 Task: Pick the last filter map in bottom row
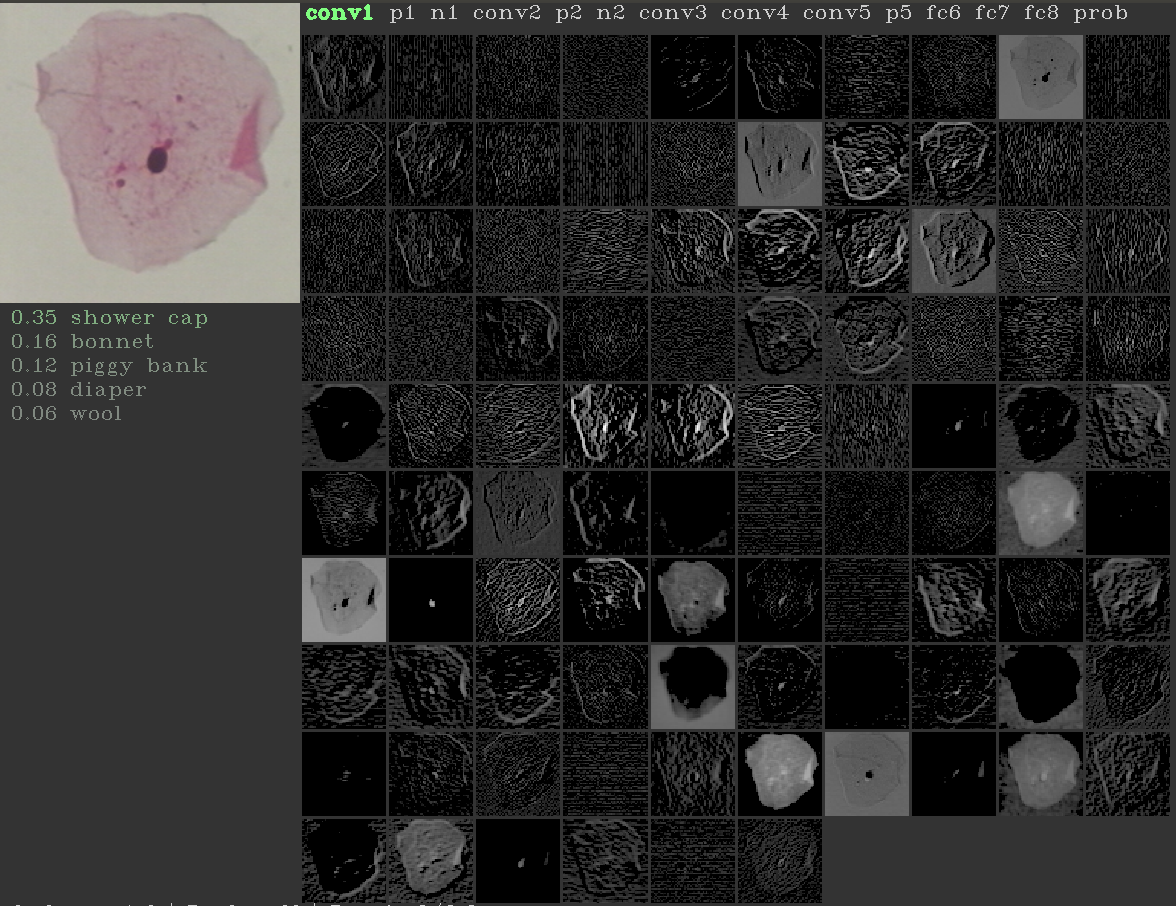click(x=780, y=860)
